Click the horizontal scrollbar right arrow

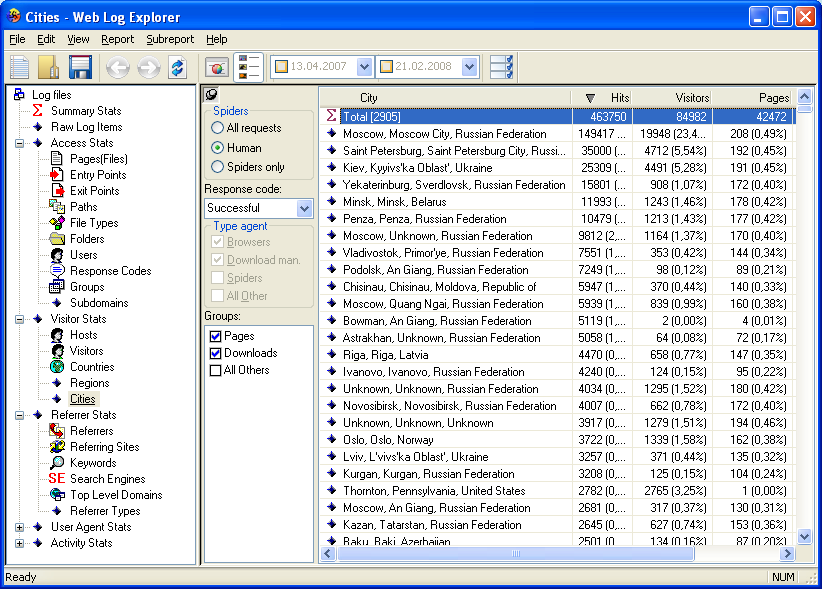[x=786, y=553]
